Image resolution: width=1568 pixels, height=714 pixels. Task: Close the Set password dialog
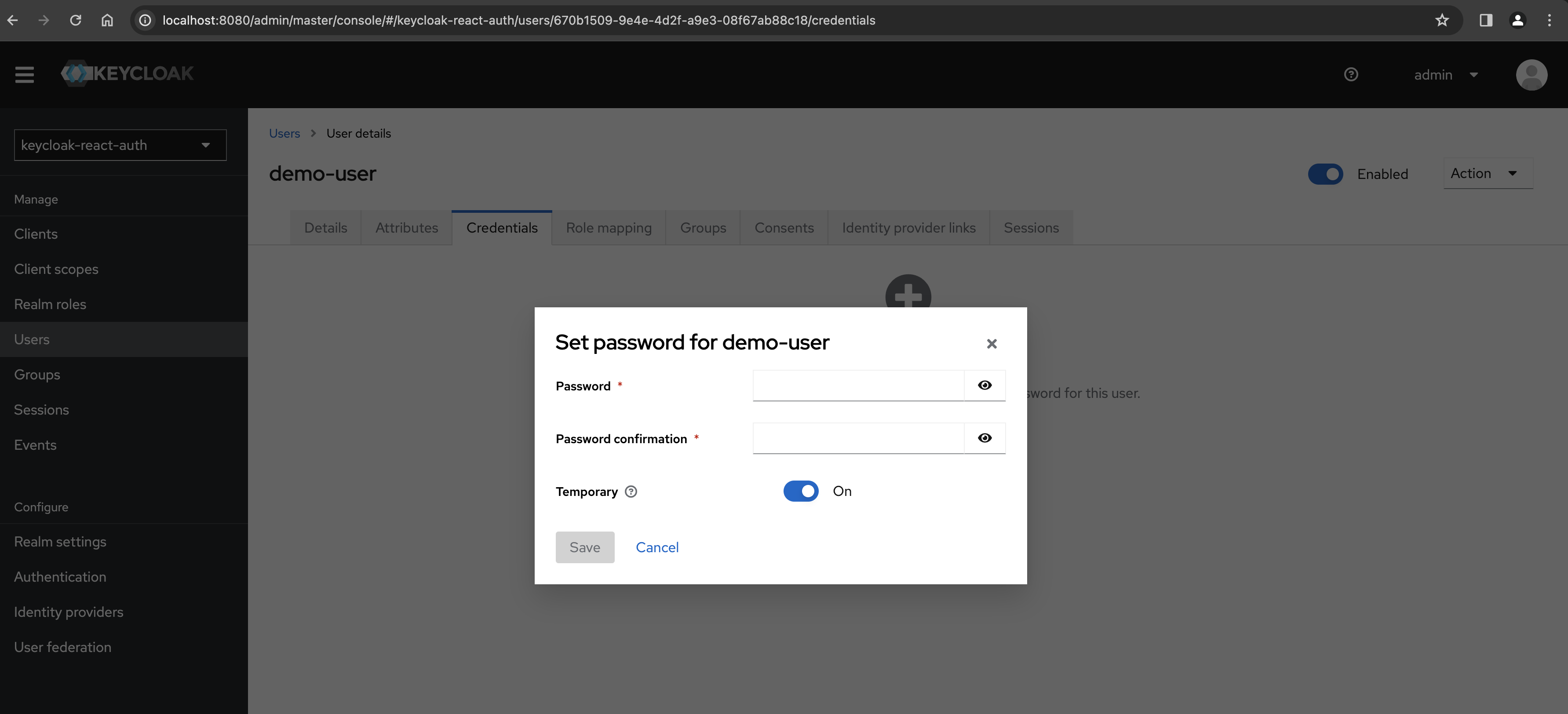pos(991,344)
